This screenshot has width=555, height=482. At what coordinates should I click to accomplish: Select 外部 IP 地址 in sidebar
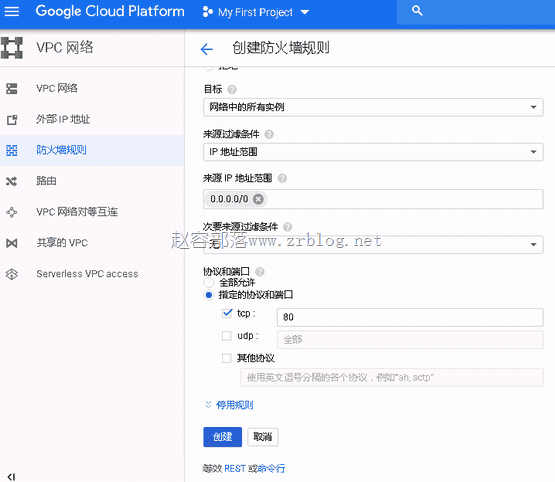(x=63, y=120)
